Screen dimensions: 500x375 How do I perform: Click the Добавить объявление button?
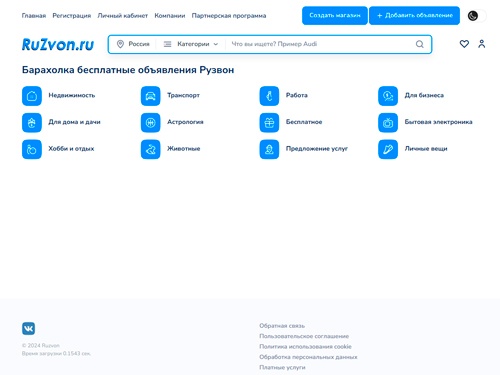[414, 15]
